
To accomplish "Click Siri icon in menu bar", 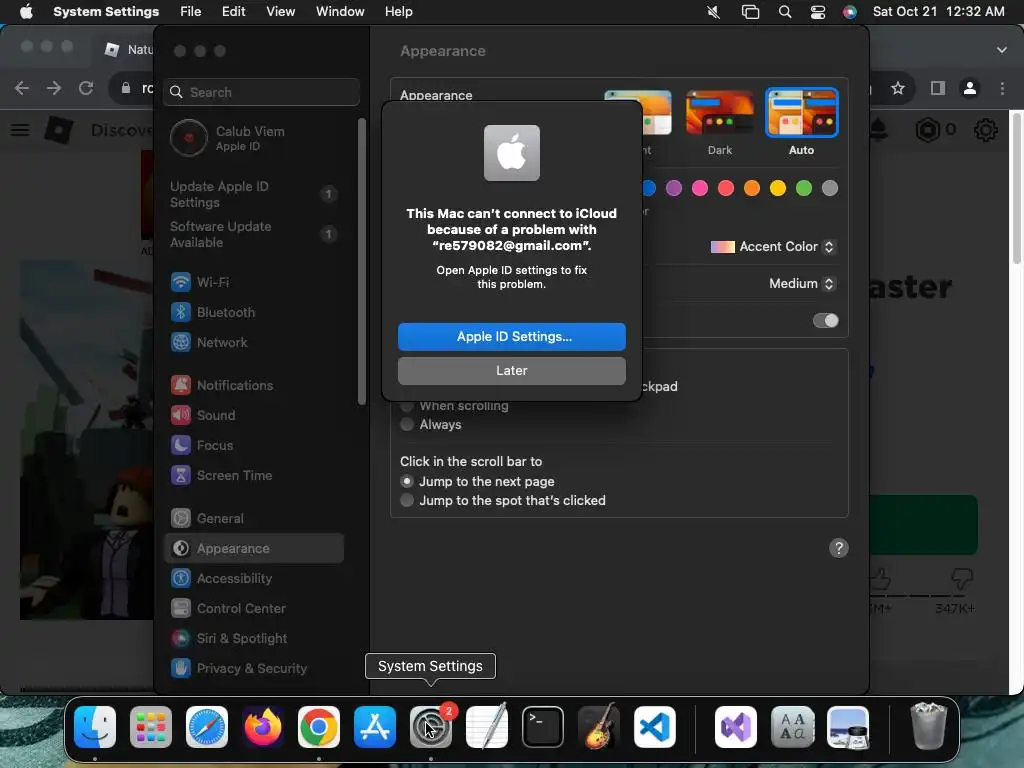I will (x=850, y=12).
